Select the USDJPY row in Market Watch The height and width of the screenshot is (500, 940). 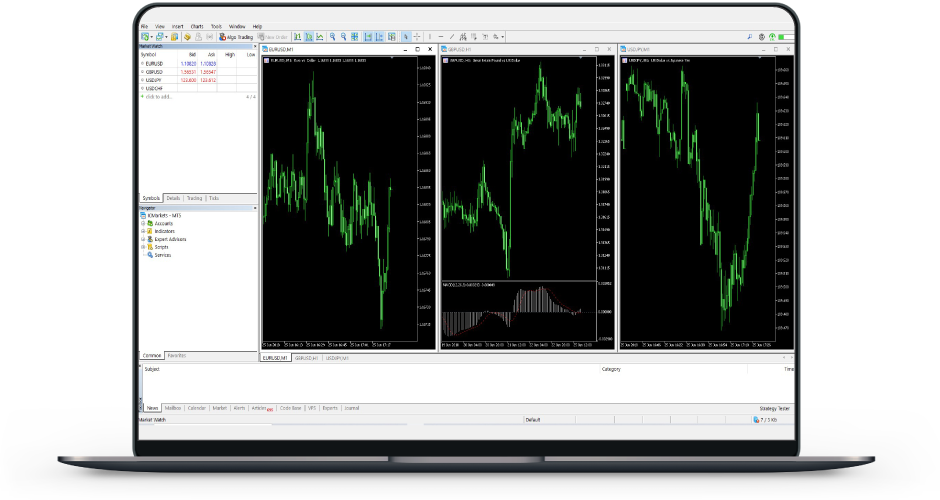(198, 80)
